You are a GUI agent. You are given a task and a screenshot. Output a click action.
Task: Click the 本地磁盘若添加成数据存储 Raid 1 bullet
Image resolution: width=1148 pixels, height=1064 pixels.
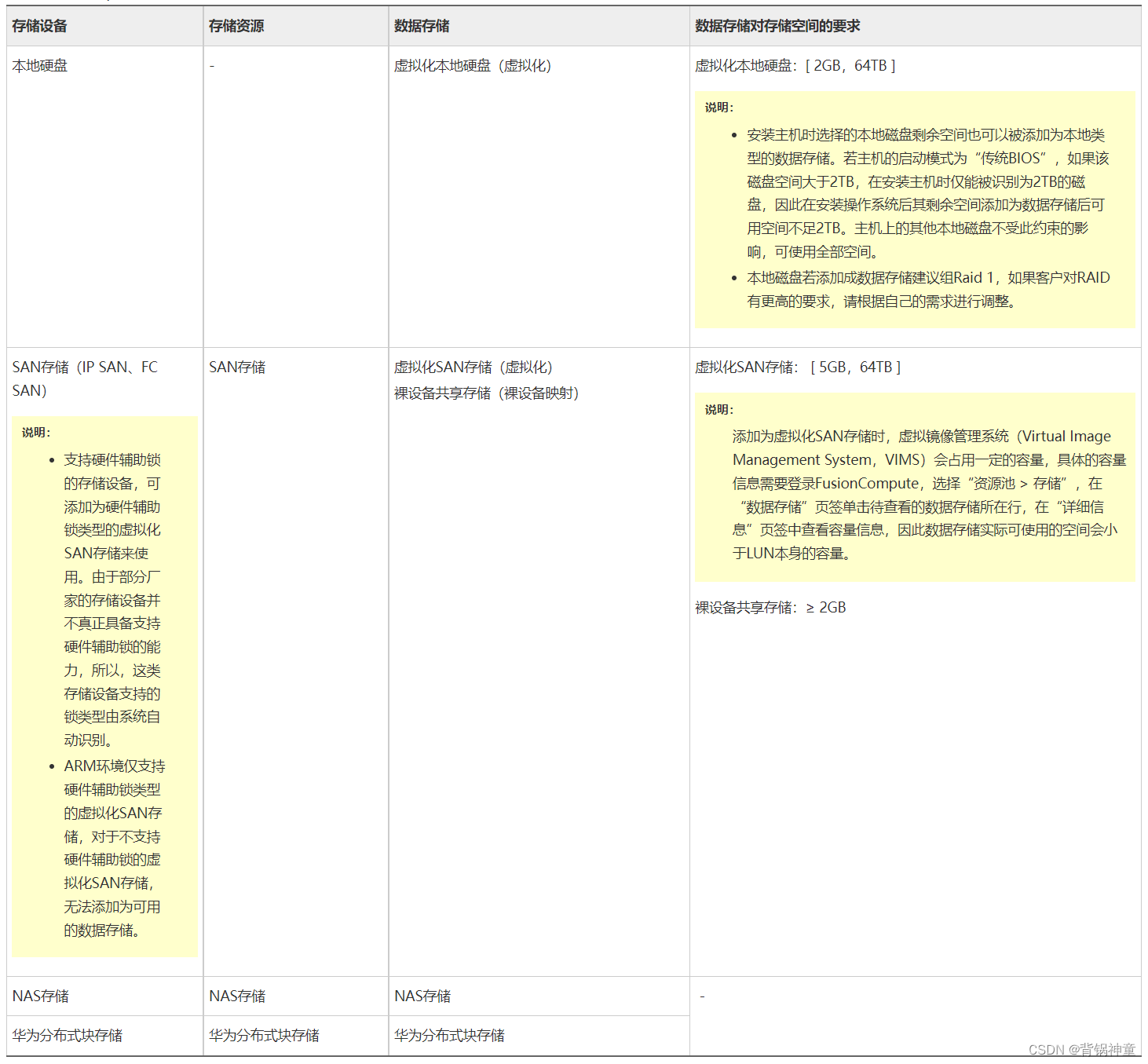pos(928,289)
